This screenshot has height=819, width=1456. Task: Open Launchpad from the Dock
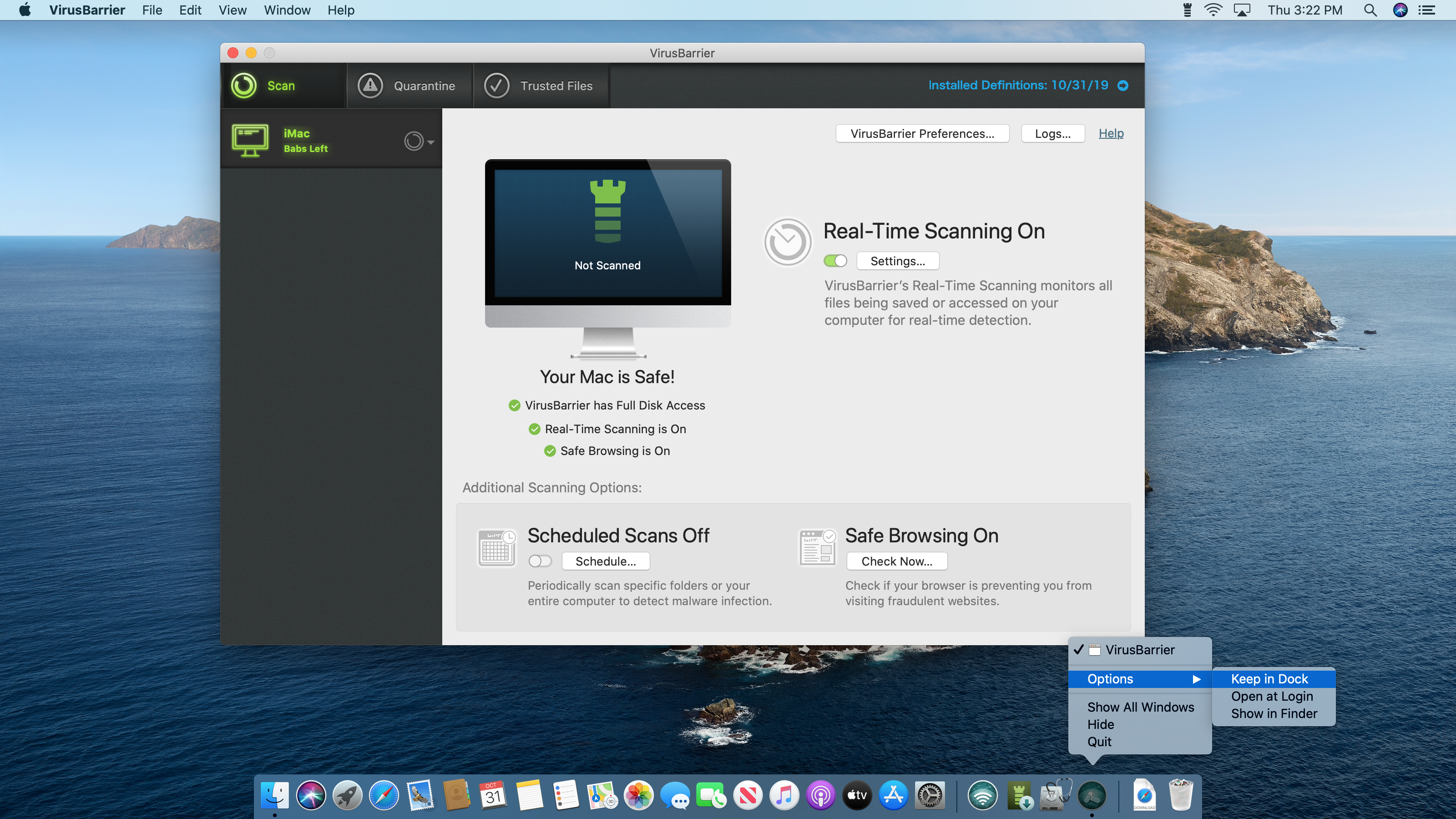tap(347, 795)
